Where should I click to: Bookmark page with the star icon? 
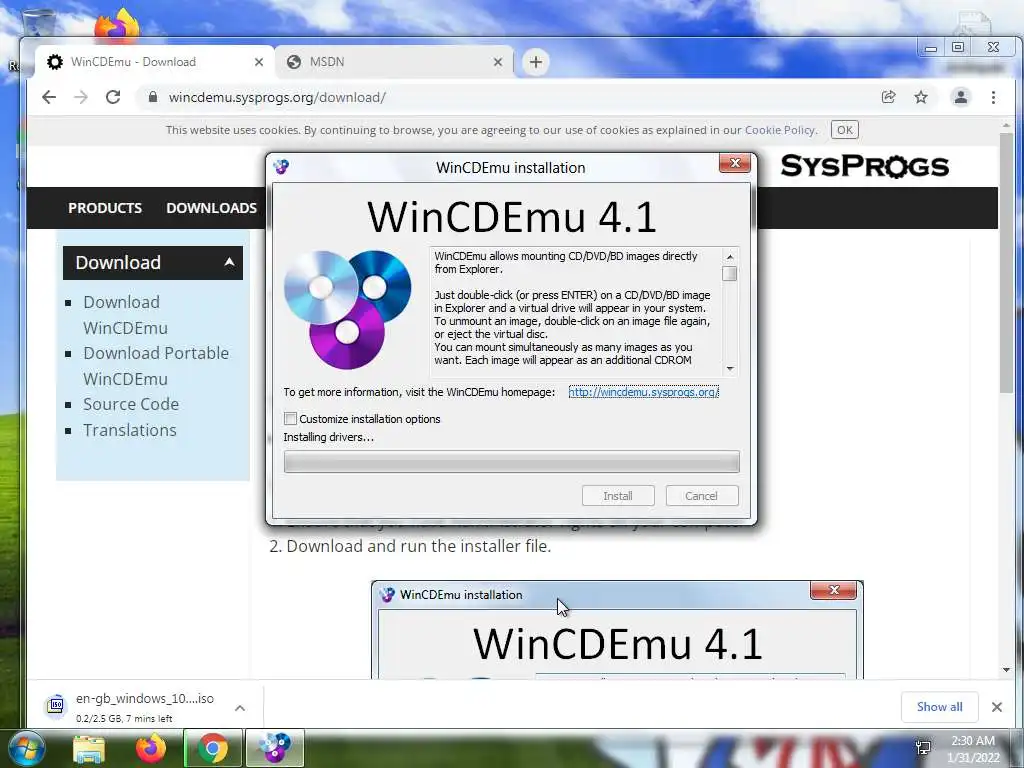coord(921,97)
